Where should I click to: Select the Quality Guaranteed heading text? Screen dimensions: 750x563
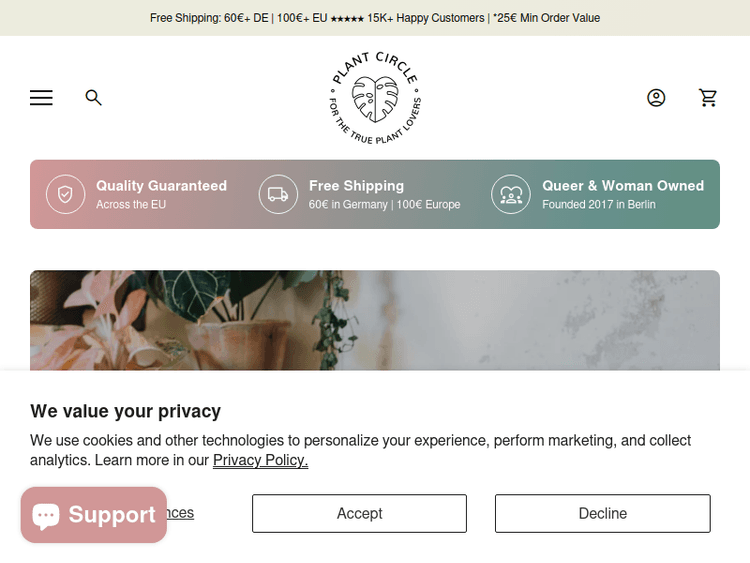pos(161,186)
